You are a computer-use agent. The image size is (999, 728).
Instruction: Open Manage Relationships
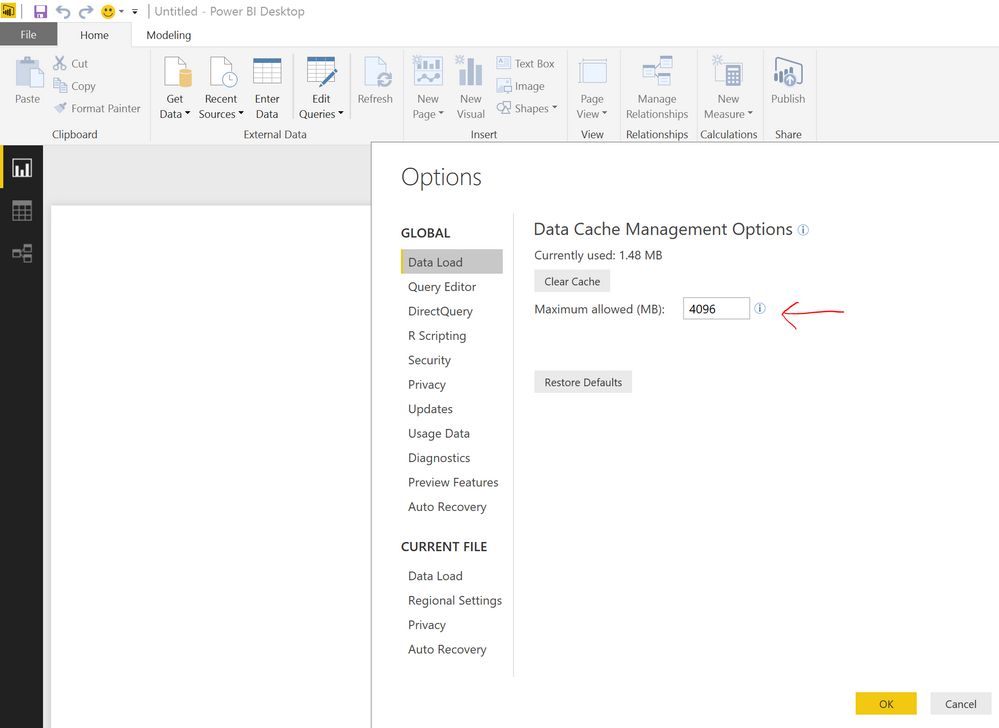pyautogui.click(x=657, y=87)
